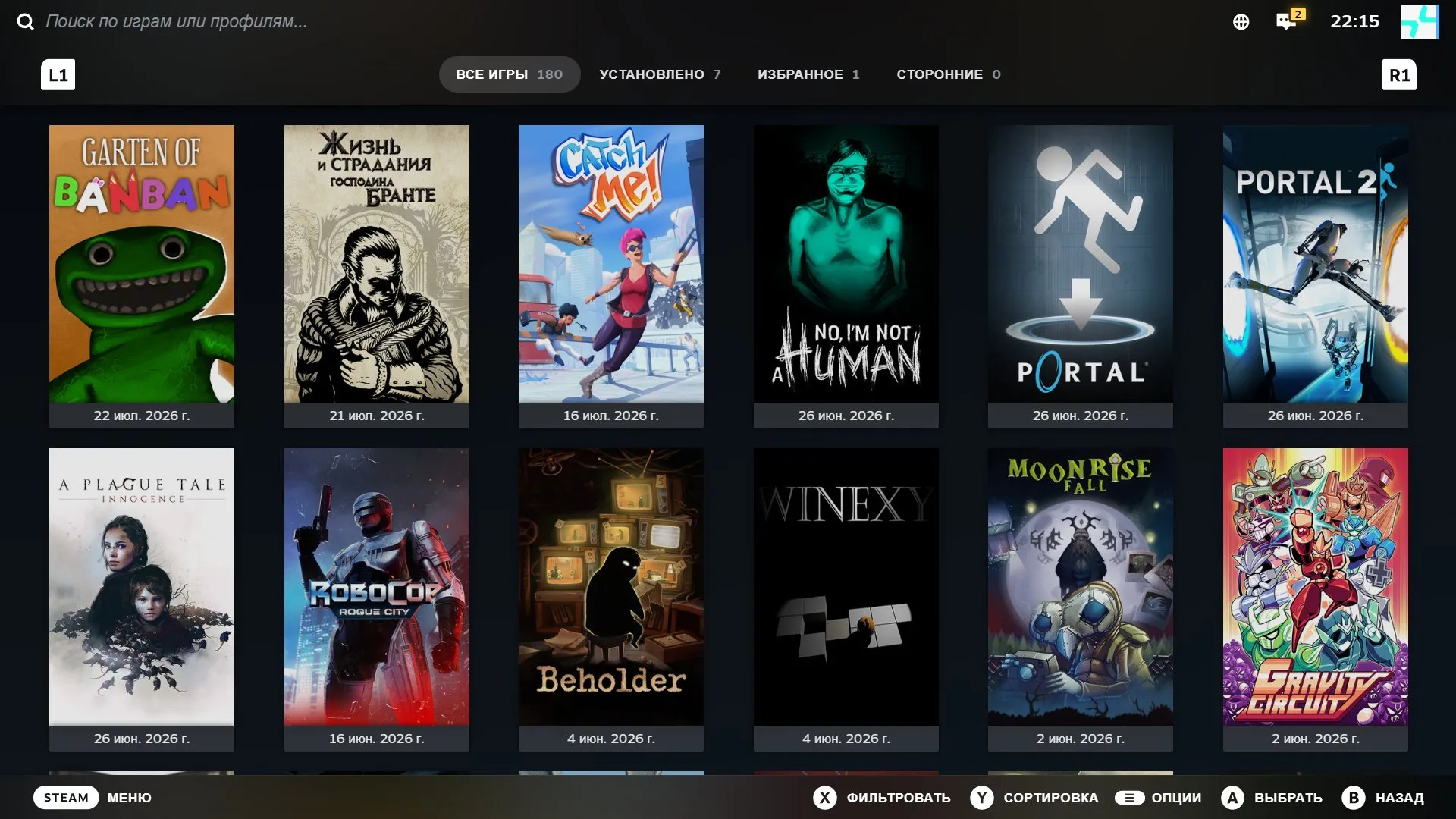Open Garten of Banban game cover

click(142, 264)
